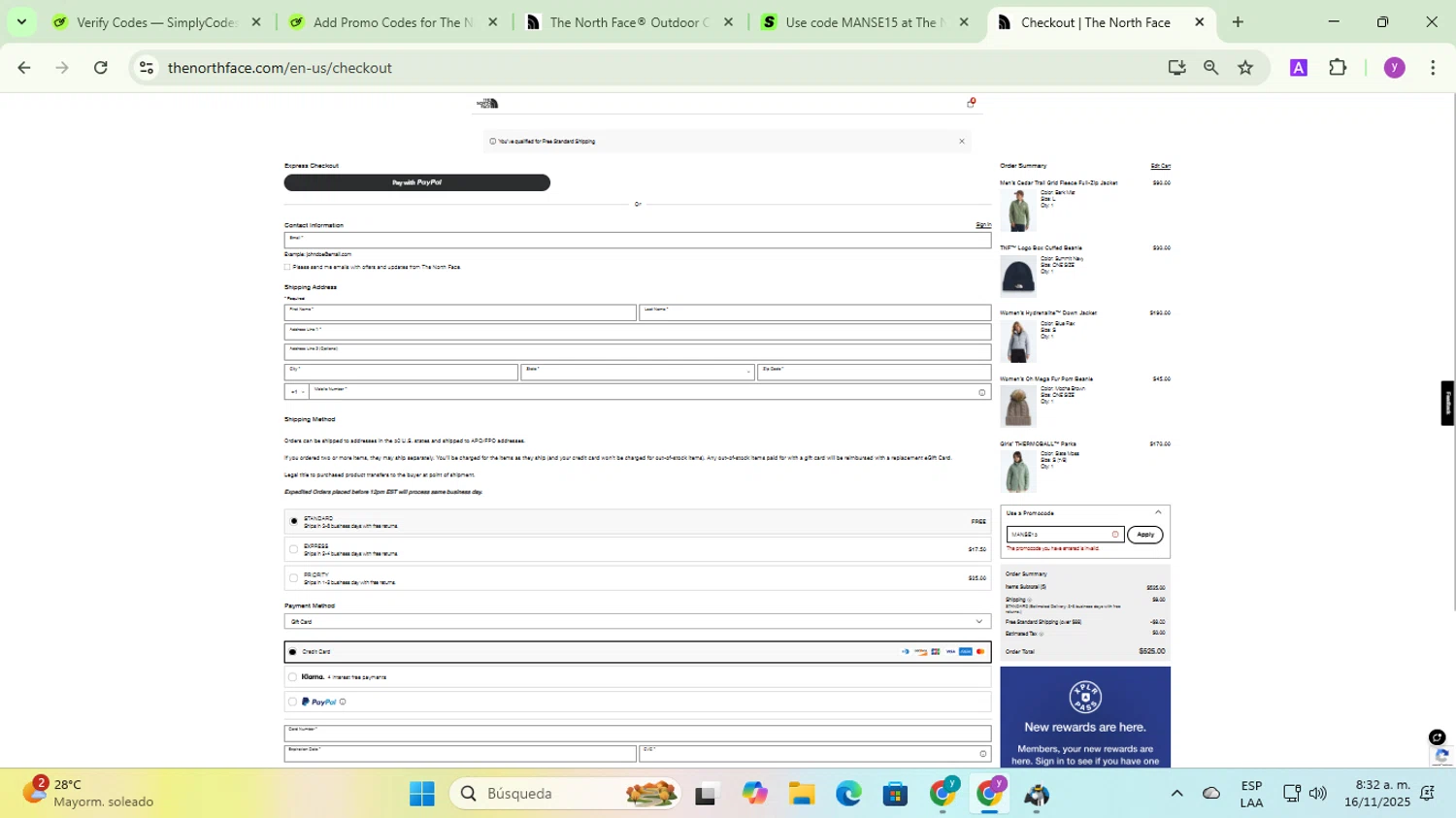Tick the send me emails checkbox

coord(287,267)
